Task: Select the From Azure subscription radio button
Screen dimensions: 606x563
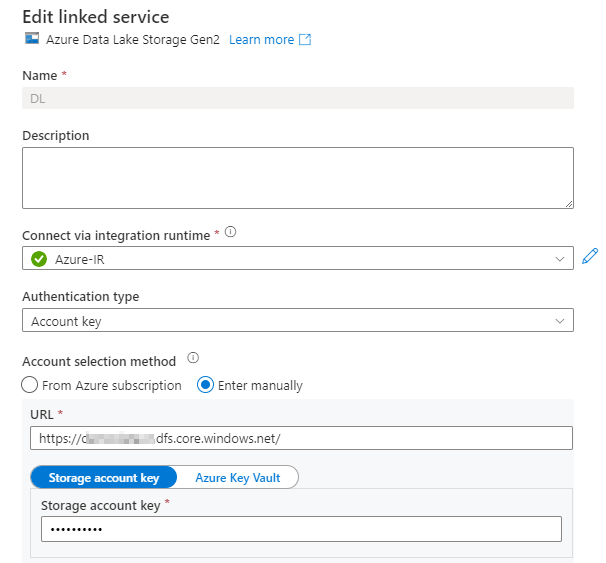Action: [x=30, y=385]
